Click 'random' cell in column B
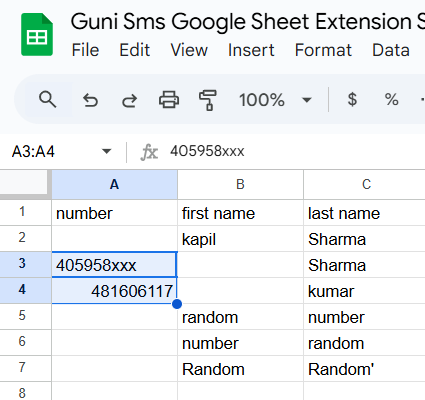425x400 pixels. tap(240, 317)
